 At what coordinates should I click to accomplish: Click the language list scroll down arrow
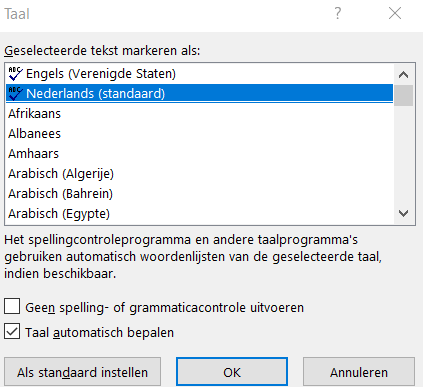click(x=403, y=213)
